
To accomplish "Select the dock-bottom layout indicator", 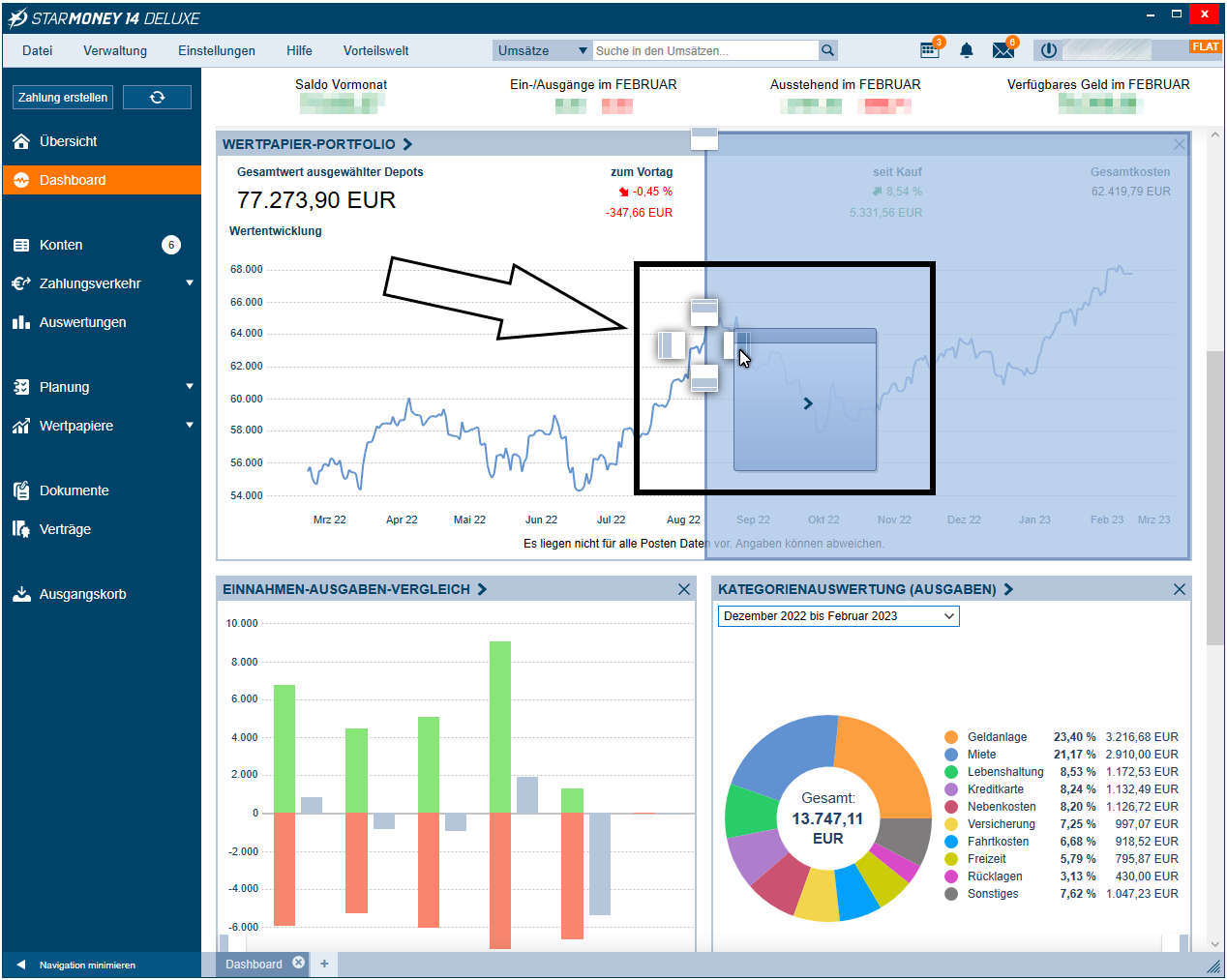I will (704, 377).
